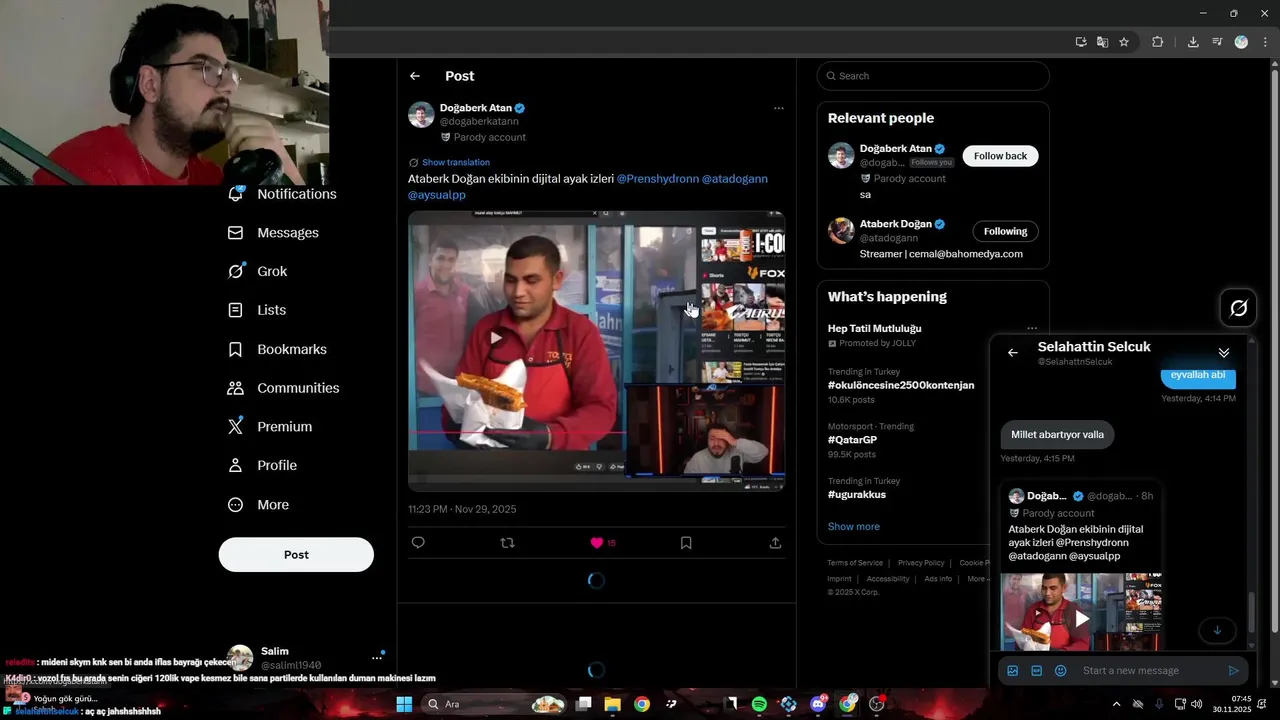Click the share icon under the post
Viewport: 1280px width, 720px height.
click(775, 543)
